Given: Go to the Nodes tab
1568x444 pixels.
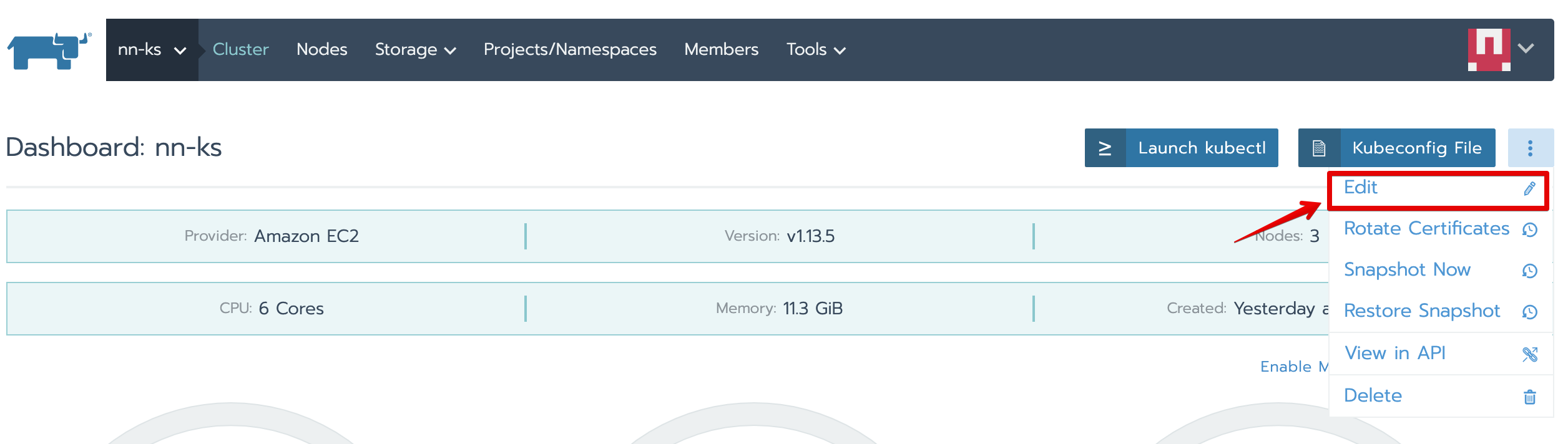Looking at the screenshot, I should pos(321,50).
